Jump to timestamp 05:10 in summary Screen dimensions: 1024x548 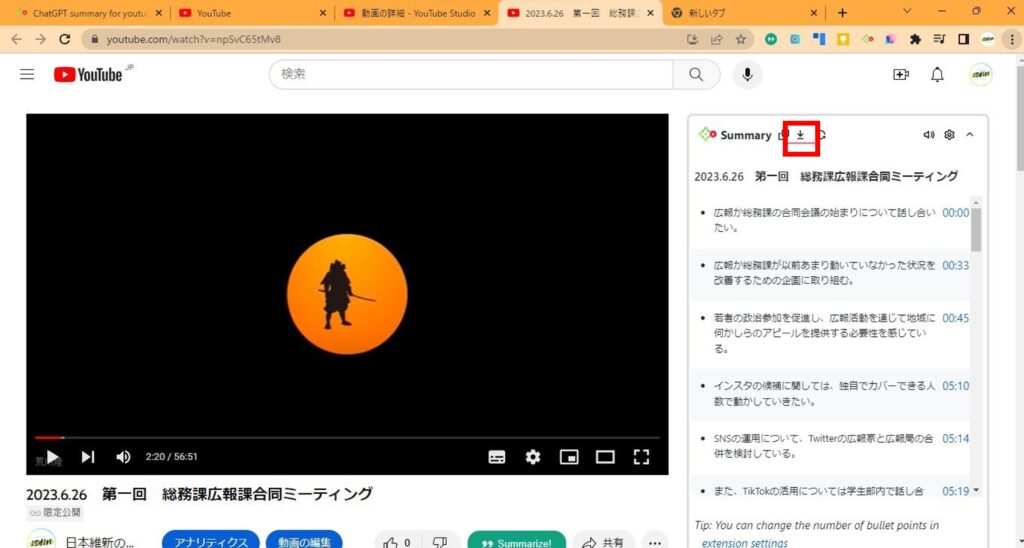pos(955,386)
